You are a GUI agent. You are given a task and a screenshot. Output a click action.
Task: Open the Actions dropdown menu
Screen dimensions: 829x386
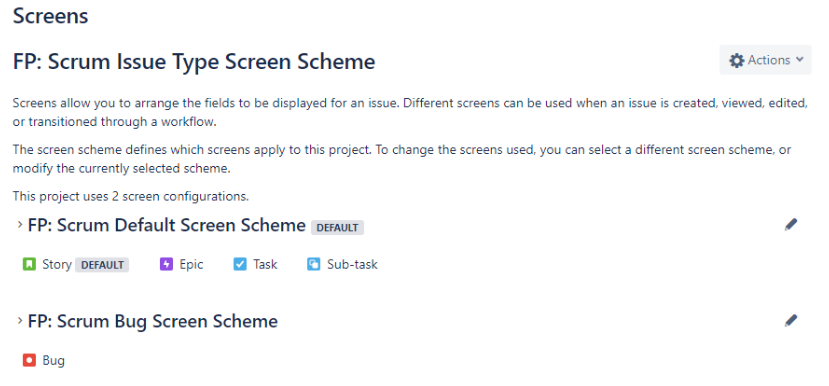point(765,60)
